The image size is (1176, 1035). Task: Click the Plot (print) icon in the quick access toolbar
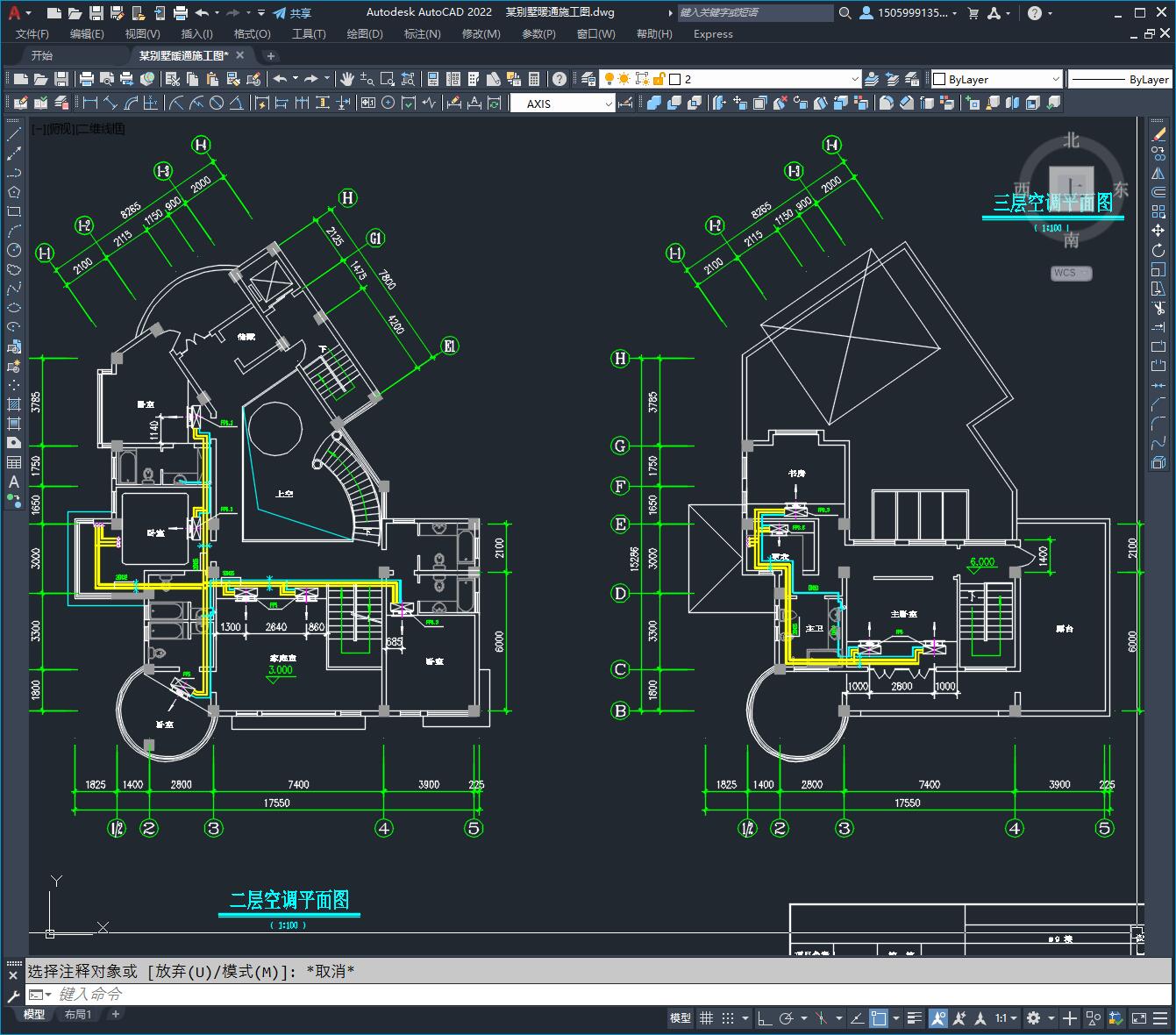pyautogui.click(x=181, y=13)
